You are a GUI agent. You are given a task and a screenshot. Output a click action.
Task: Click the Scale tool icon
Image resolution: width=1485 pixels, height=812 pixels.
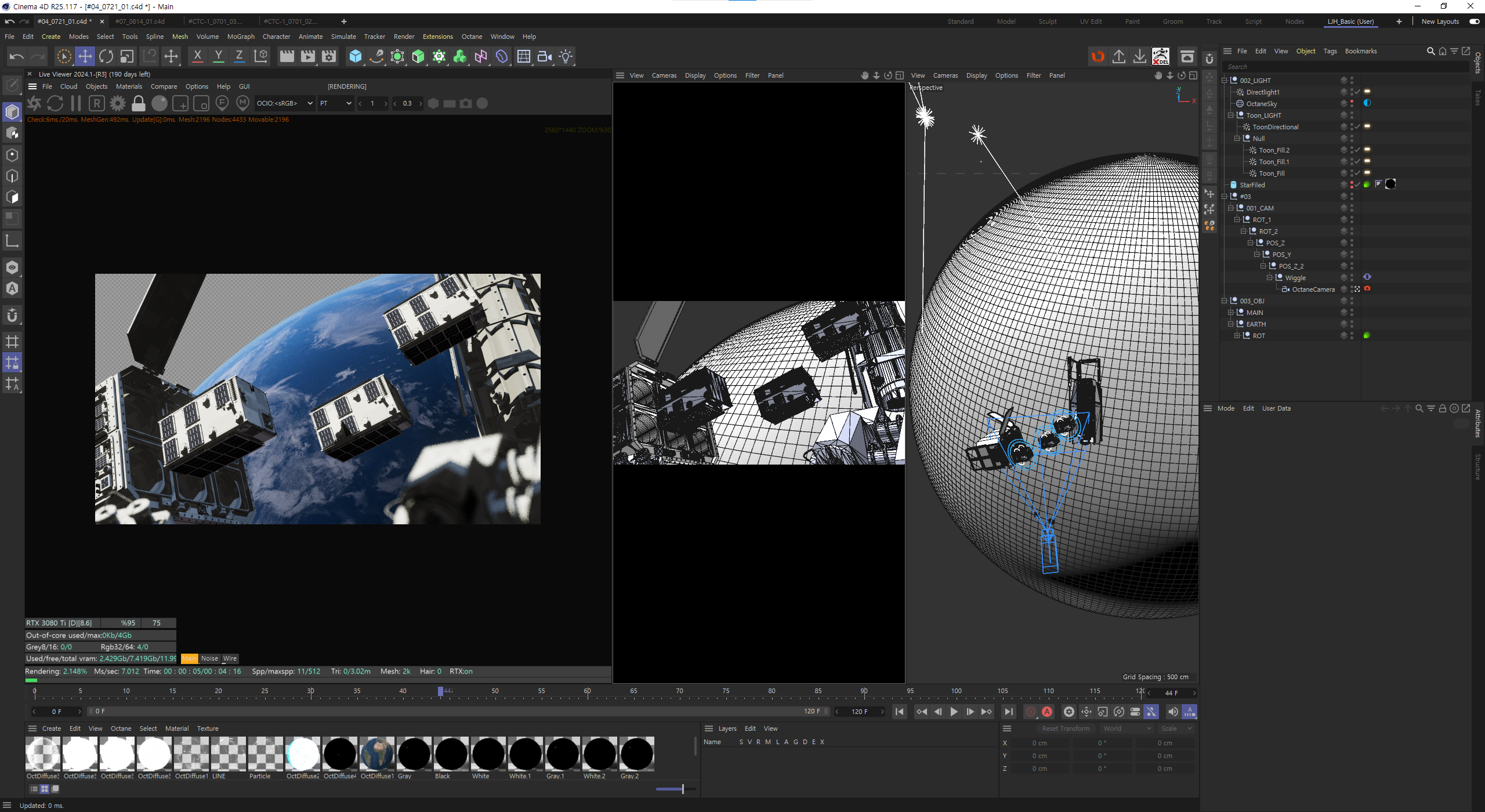(x=127, y=56)
